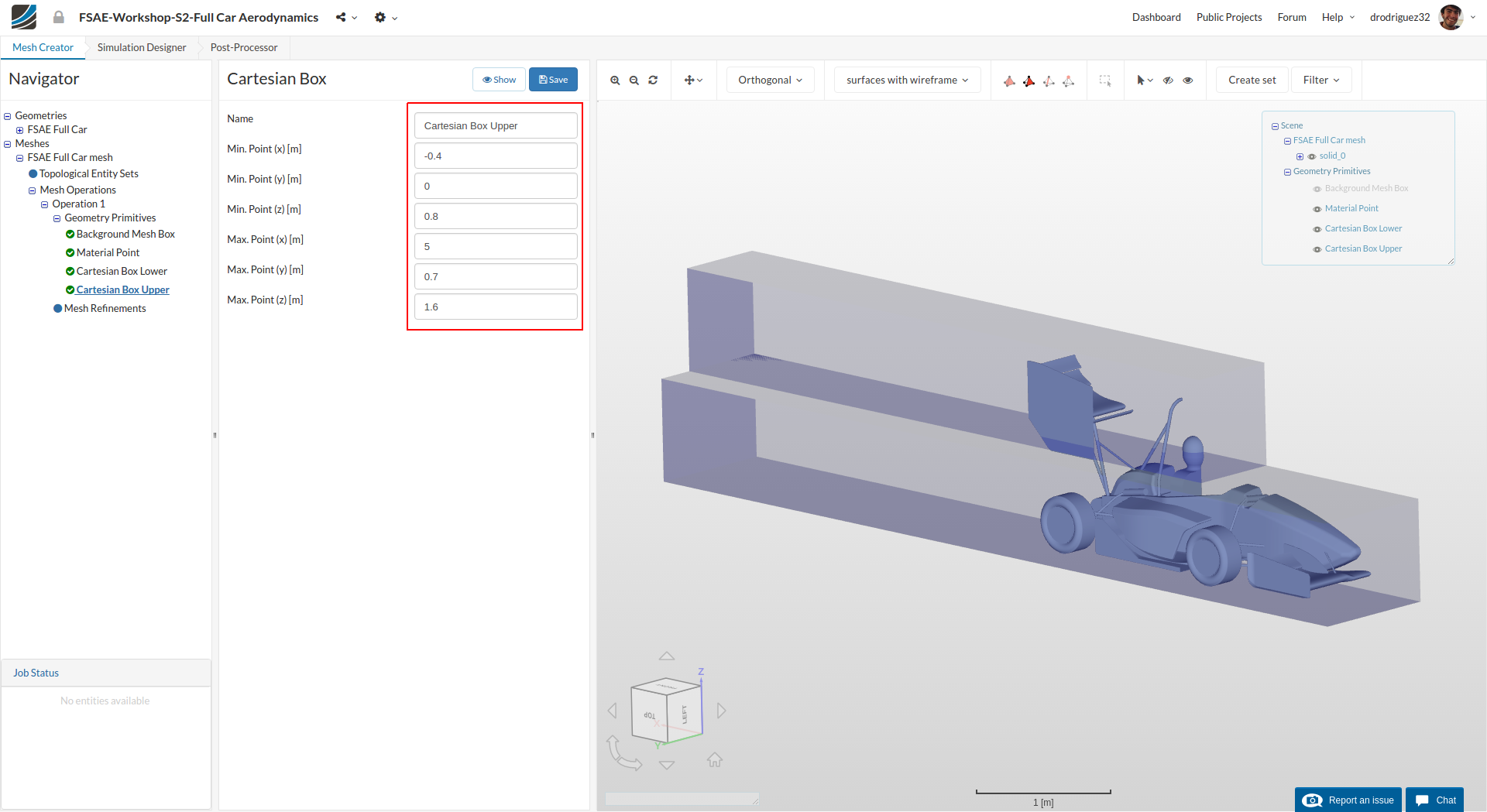Open the Orthogonal projection dropdown
The width and height of the screenshot is (1487, 812).
(x=770, y=80)
